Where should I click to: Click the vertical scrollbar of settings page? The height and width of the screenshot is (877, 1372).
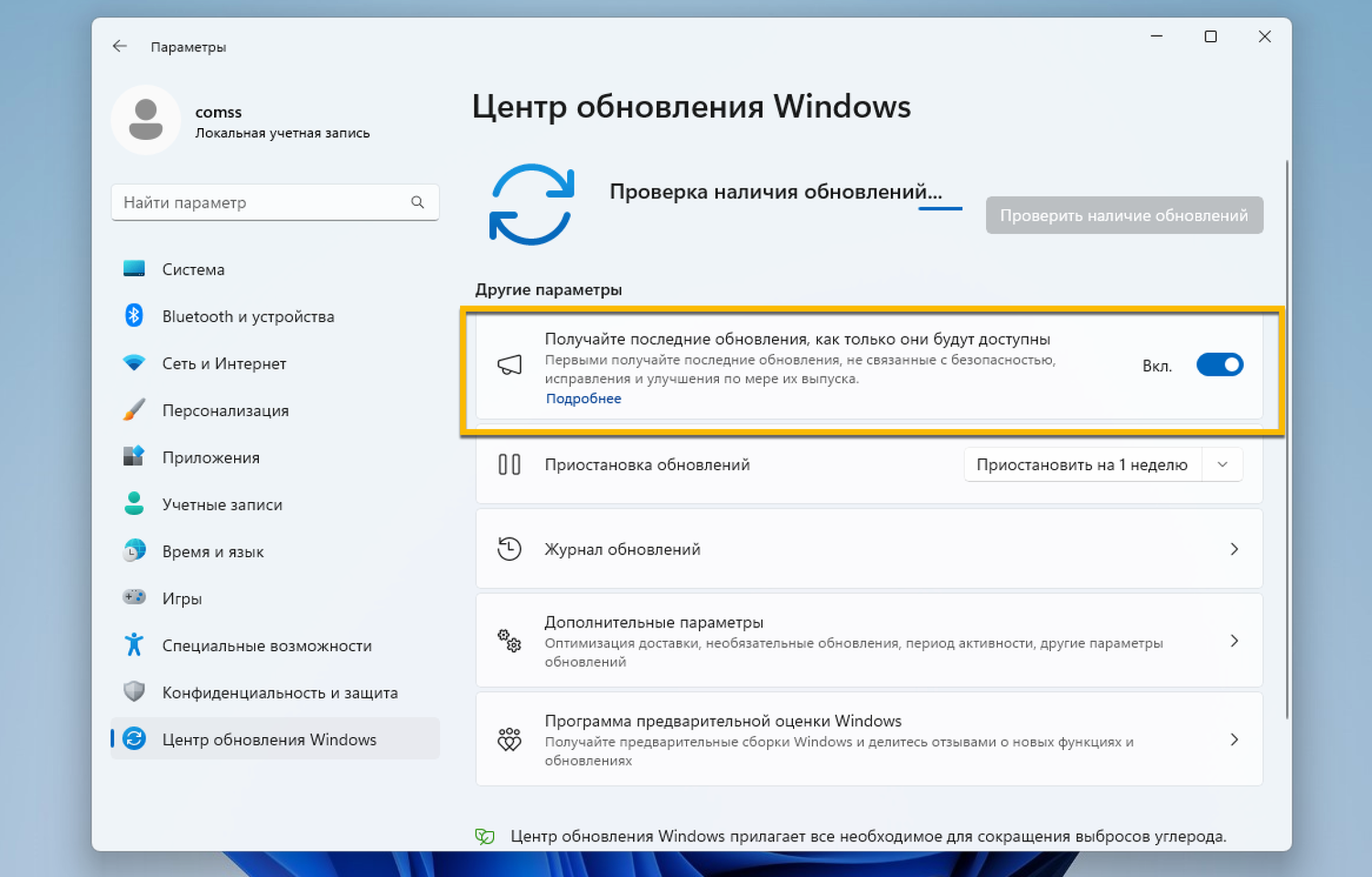coord(1287,439)
